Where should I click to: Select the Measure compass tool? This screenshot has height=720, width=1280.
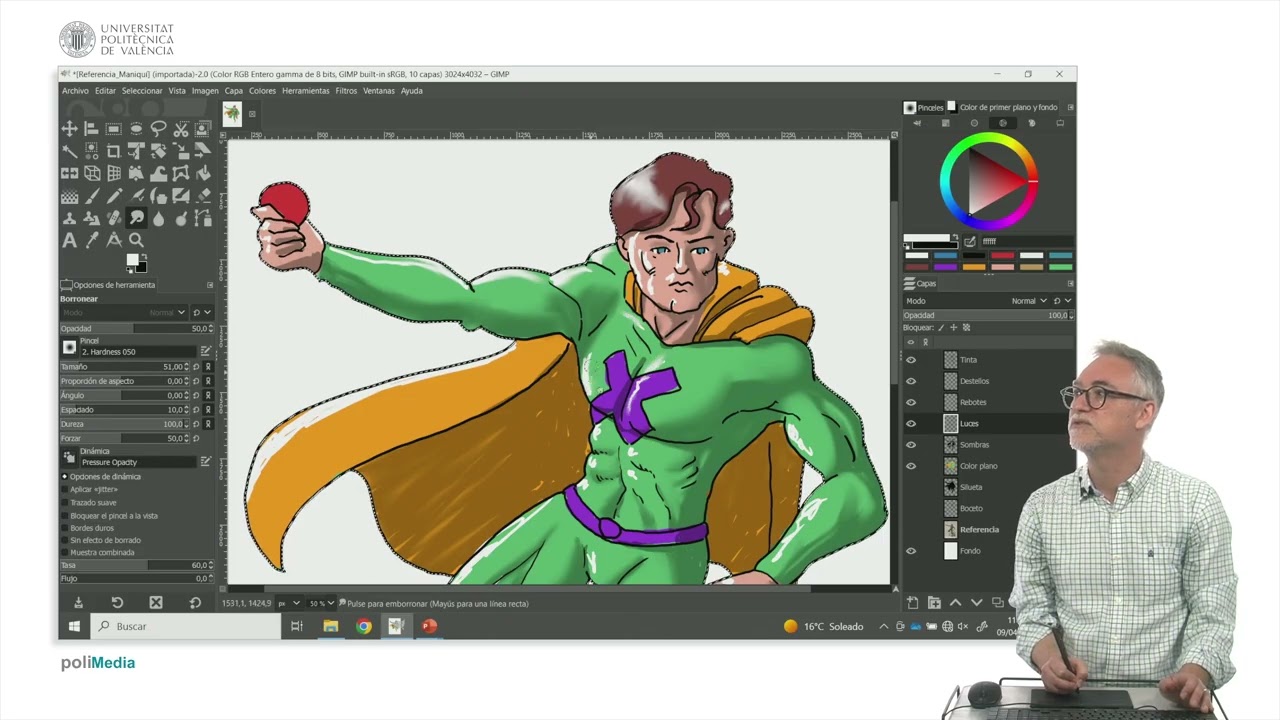click(x=114, y=240)
